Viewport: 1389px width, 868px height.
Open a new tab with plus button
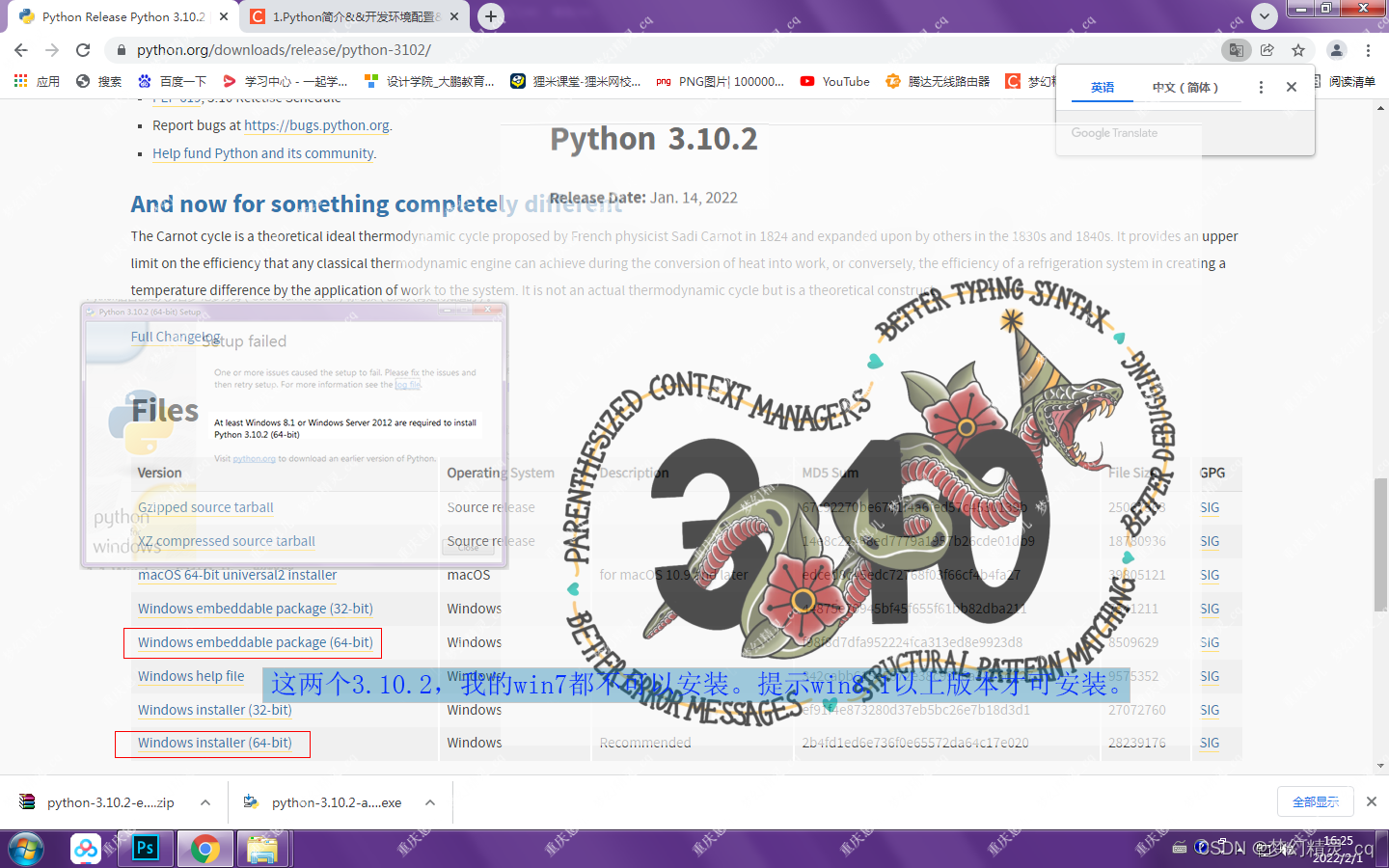point(491,16)
